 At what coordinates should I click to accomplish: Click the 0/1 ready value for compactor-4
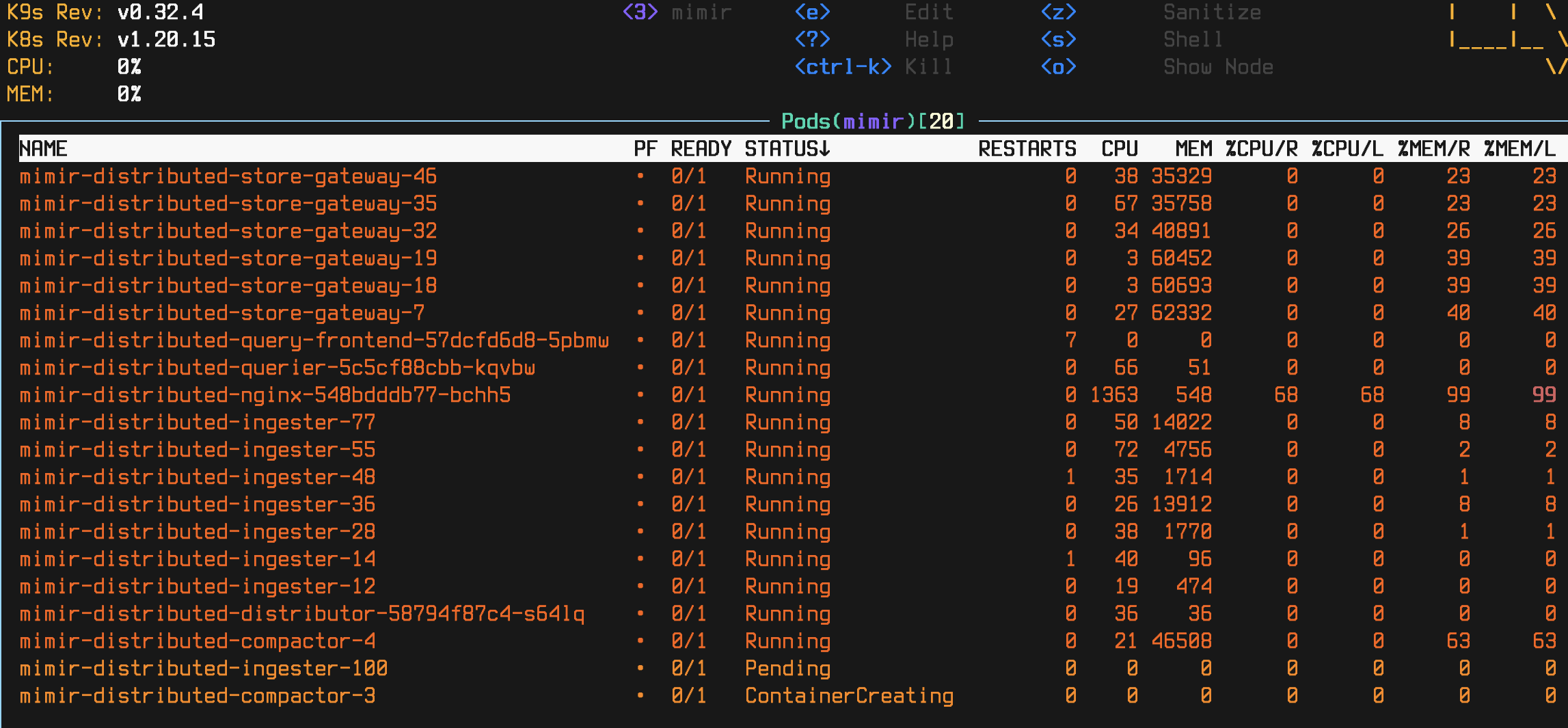(x=688, y=641)
